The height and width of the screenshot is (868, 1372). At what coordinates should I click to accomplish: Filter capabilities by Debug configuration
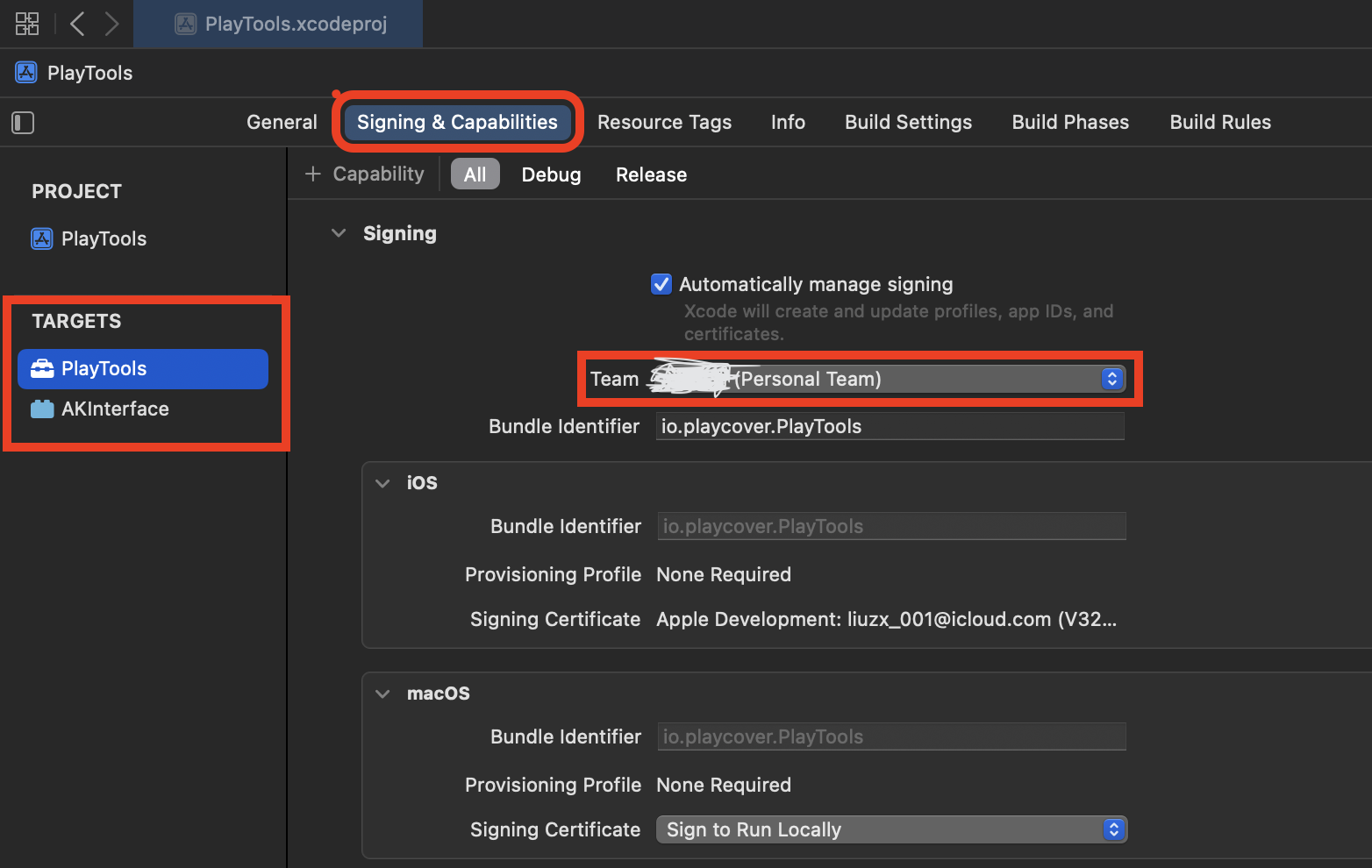pyautogui.click(x=551, y=174)
